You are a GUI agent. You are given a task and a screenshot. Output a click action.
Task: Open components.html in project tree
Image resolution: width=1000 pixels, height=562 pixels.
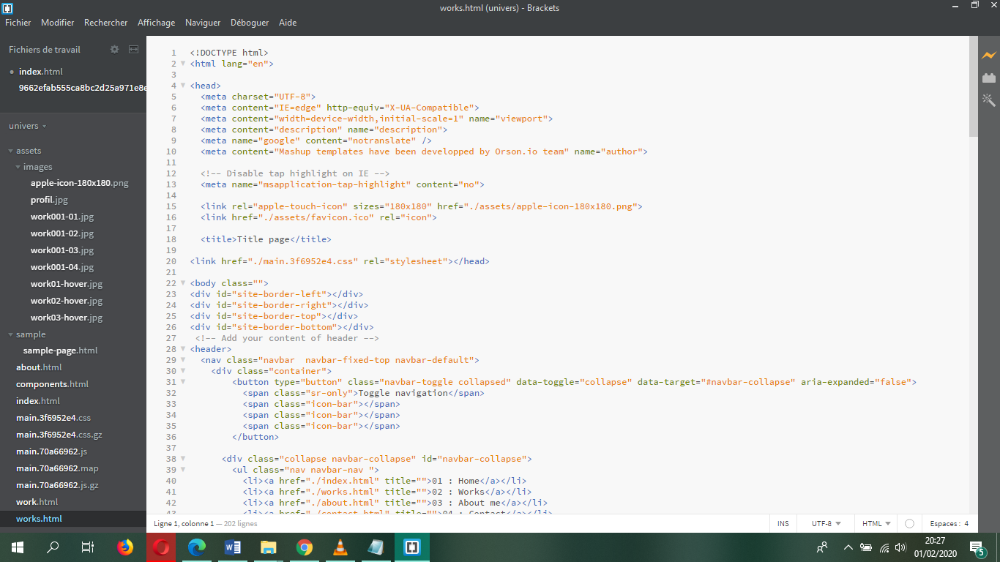[52, 384]
